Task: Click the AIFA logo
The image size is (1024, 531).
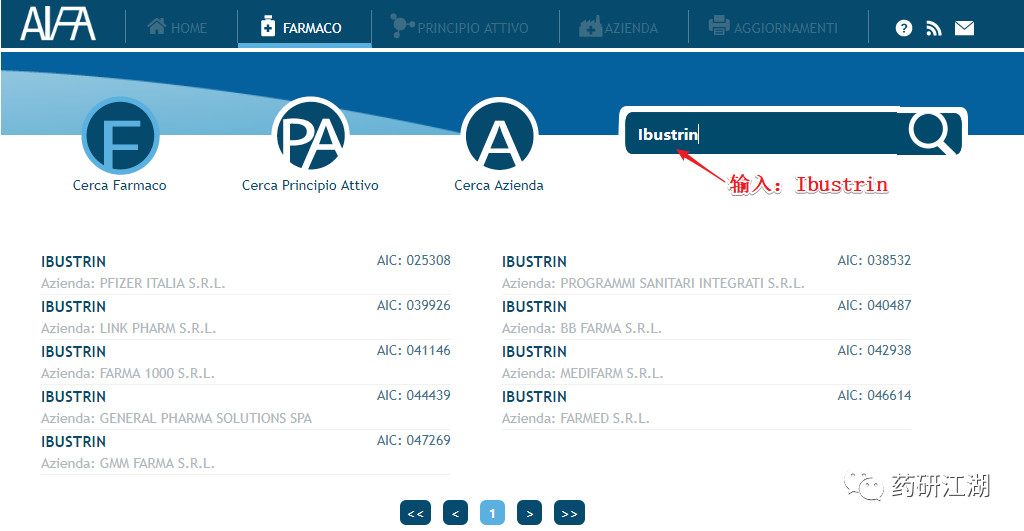Action: [x=58, y=24]
